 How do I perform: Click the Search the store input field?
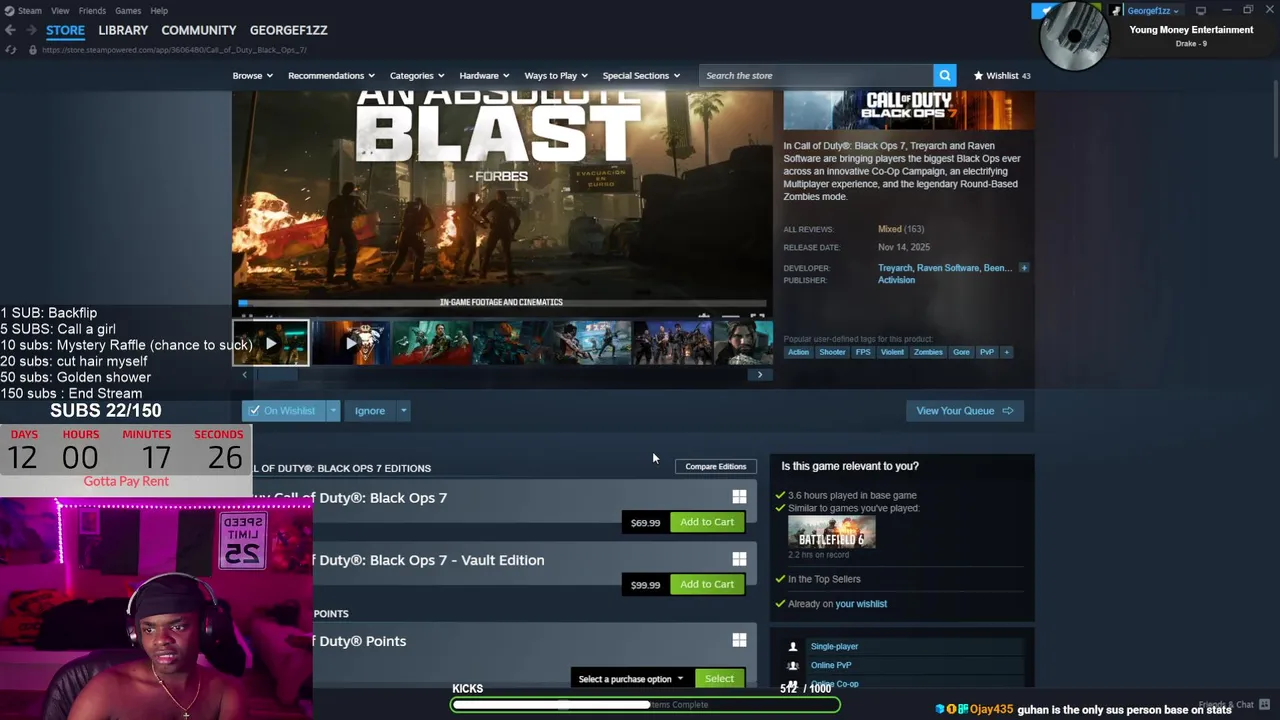point(816,76)
